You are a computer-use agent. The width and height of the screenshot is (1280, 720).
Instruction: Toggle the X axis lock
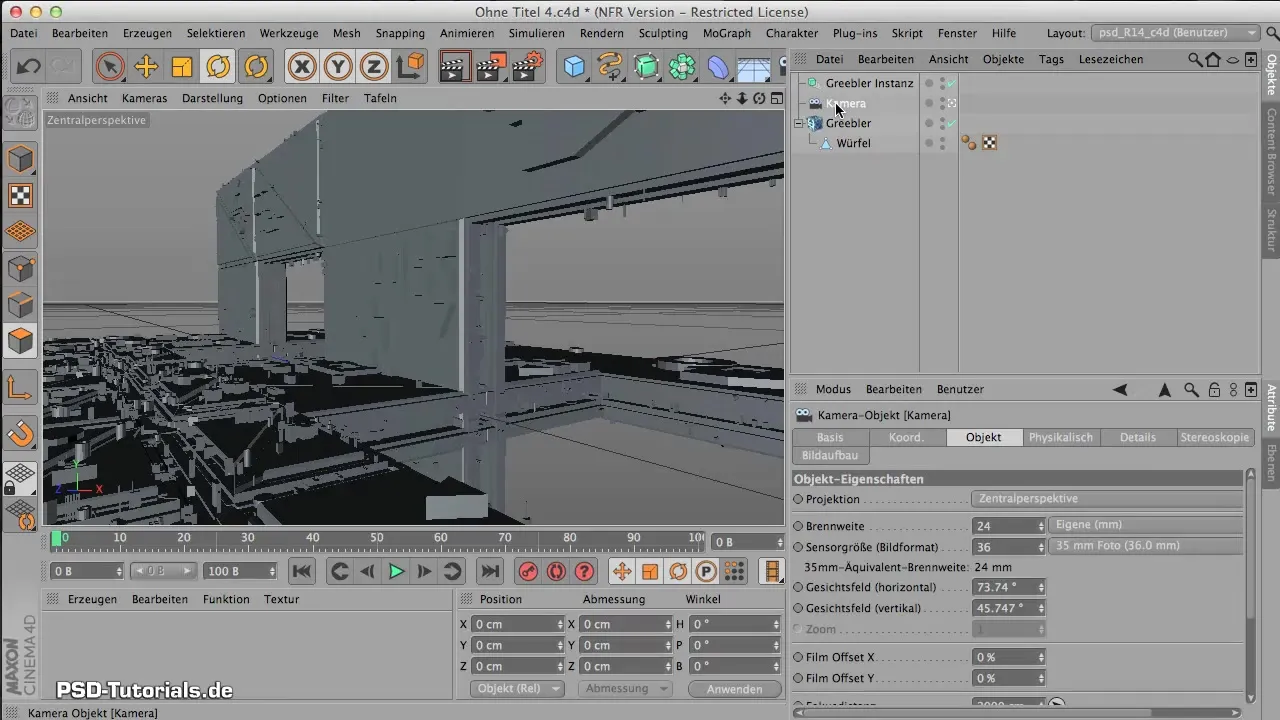[302, 67]
